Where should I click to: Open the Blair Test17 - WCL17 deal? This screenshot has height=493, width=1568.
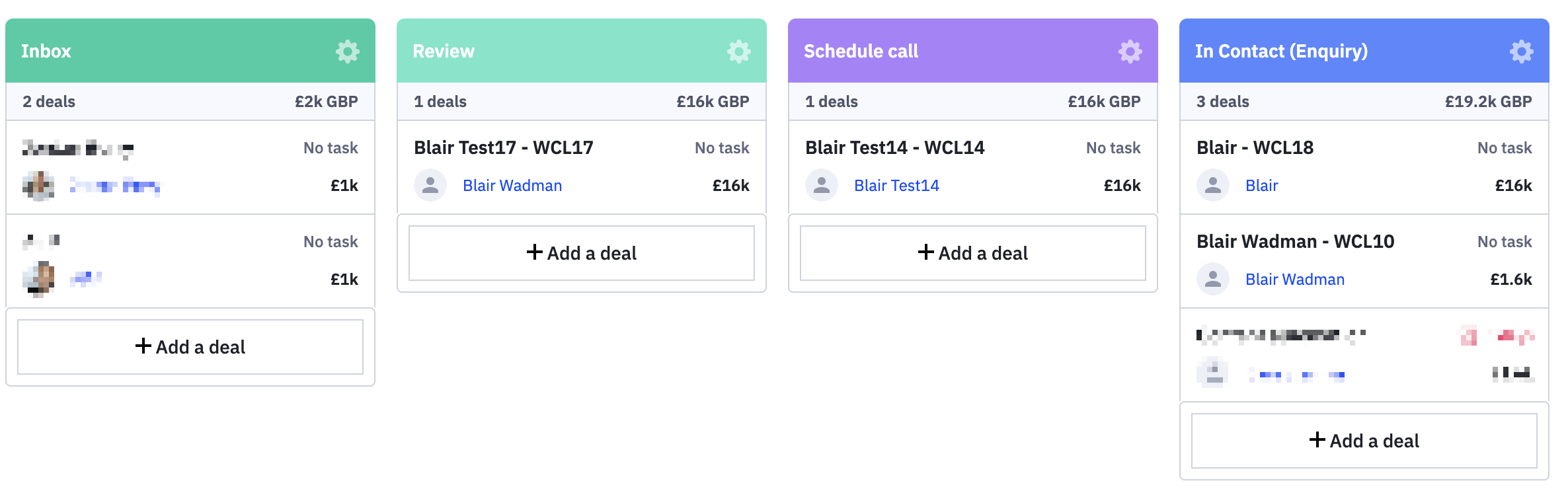[x=504, y=147]
